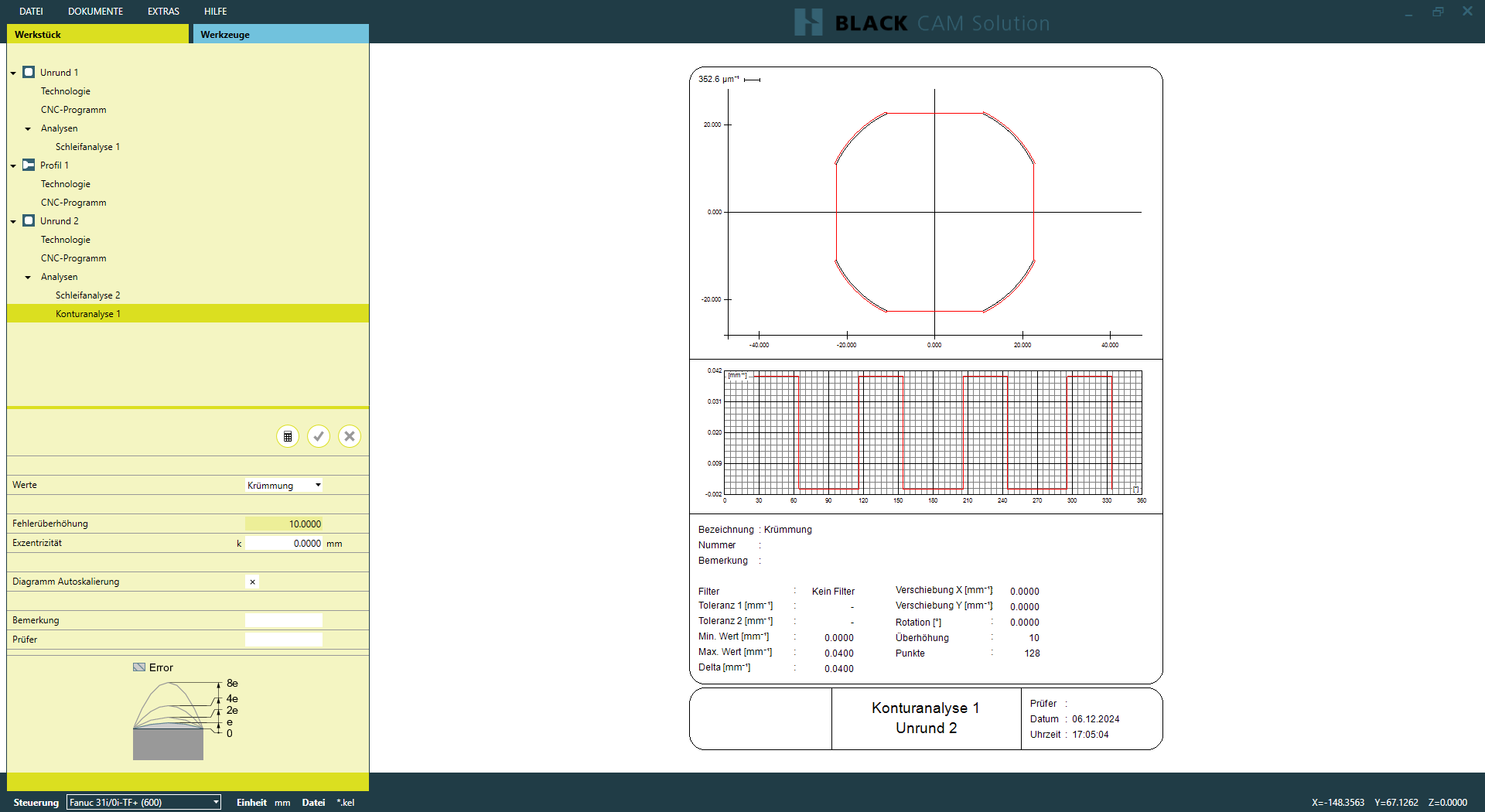Open the EXTRAS menu
The height and width of the screenshot is (812, 1485).
click(163, 12)
